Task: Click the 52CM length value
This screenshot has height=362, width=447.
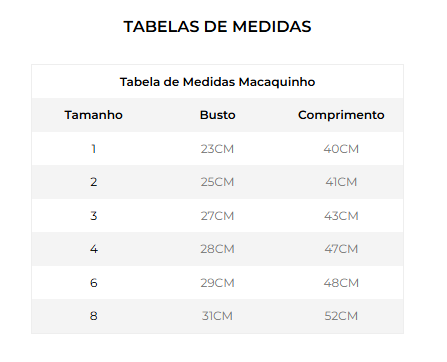Action: point(341,316)
